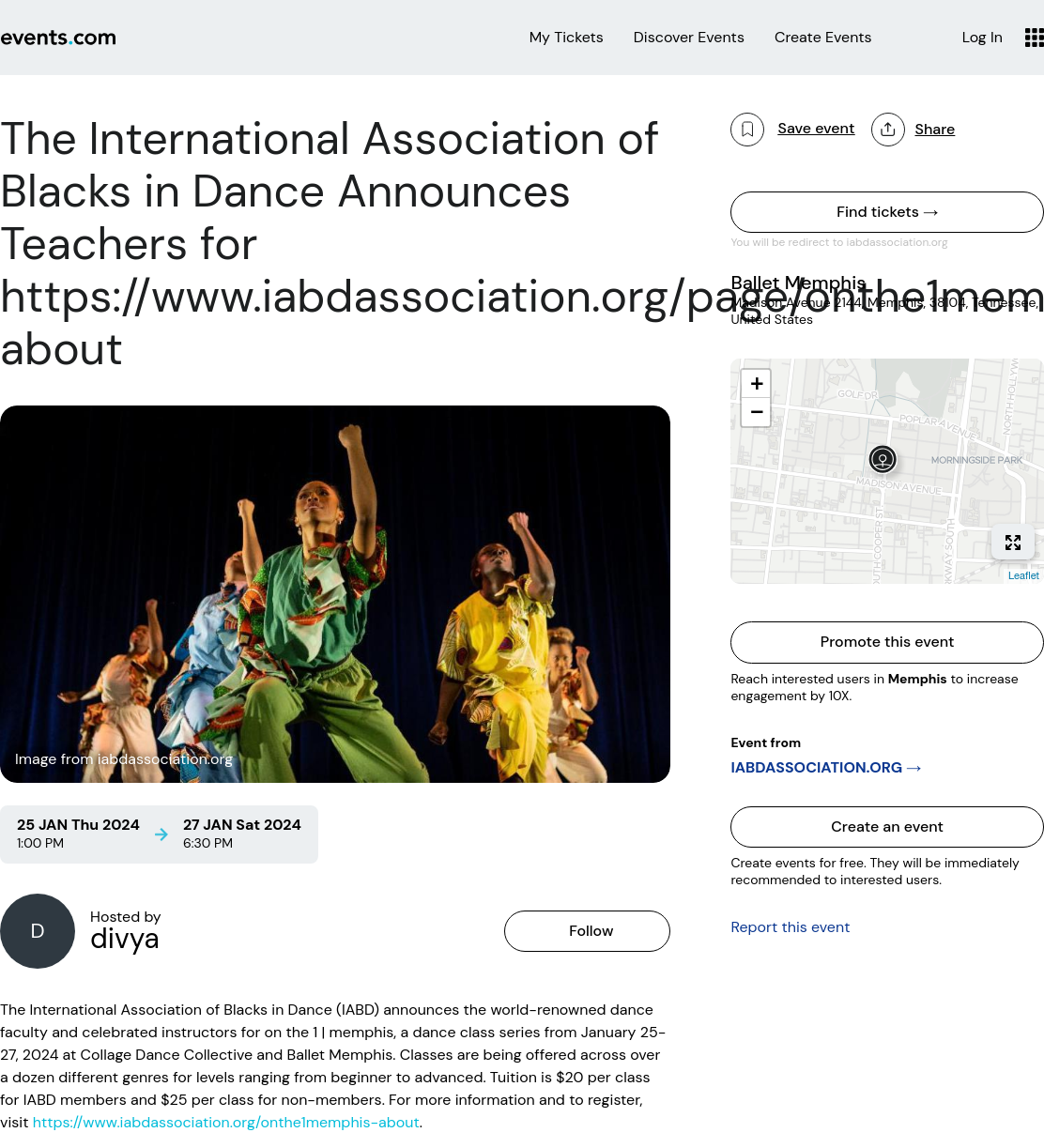Open the events.com home logo

pos(58,38)
